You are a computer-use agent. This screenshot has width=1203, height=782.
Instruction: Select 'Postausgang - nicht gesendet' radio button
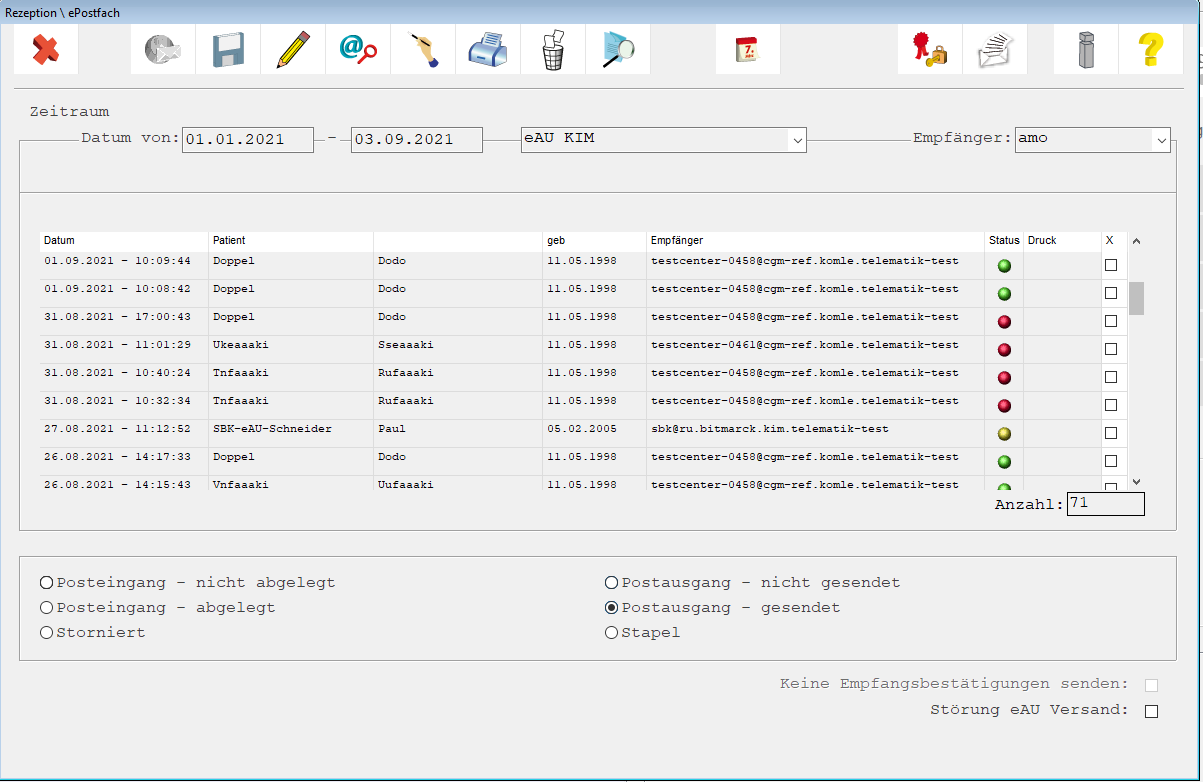[x=611, y=583]
